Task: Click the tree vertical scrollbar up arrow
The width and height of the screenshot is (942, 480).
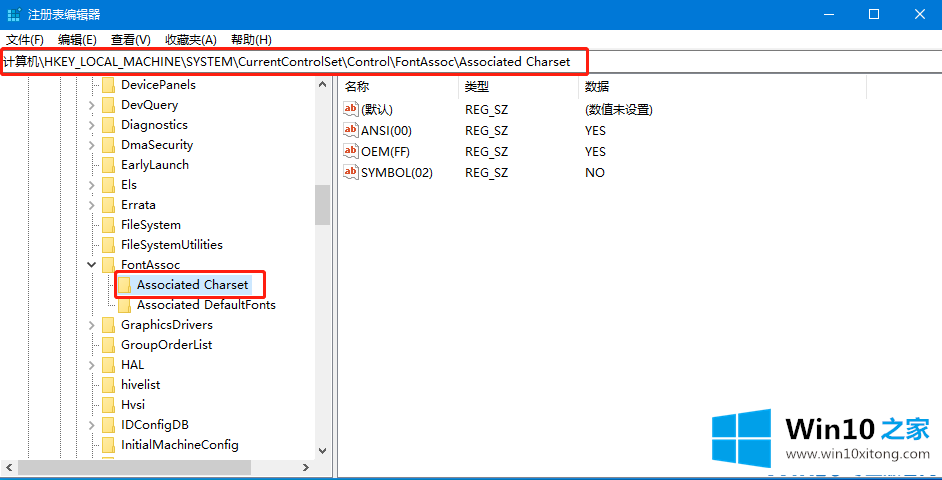Action: pyautogui.click(x=323, y=85)
